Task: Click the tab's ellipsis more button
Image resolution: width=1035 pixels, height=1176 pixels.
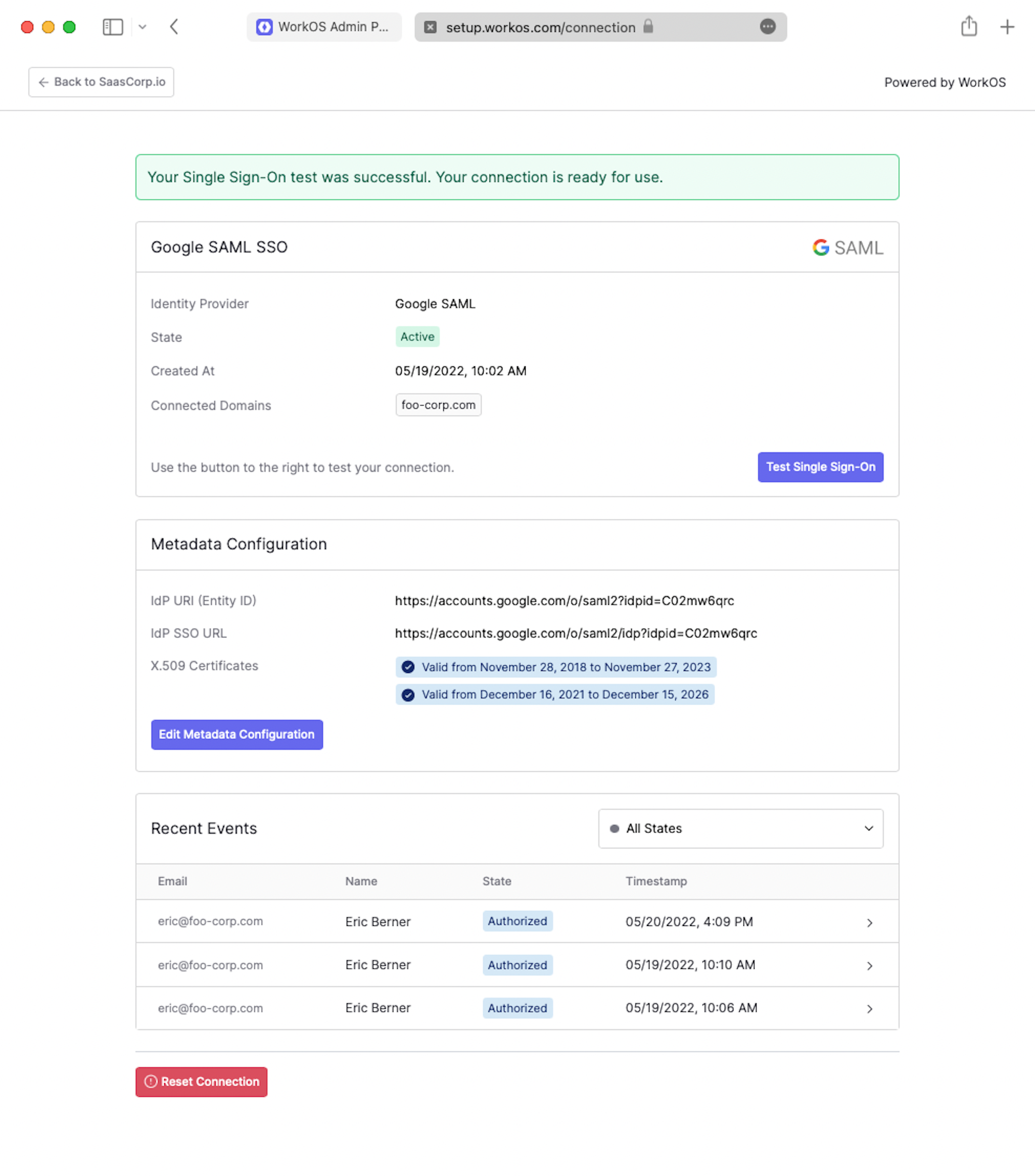Action: click(767, 27)
